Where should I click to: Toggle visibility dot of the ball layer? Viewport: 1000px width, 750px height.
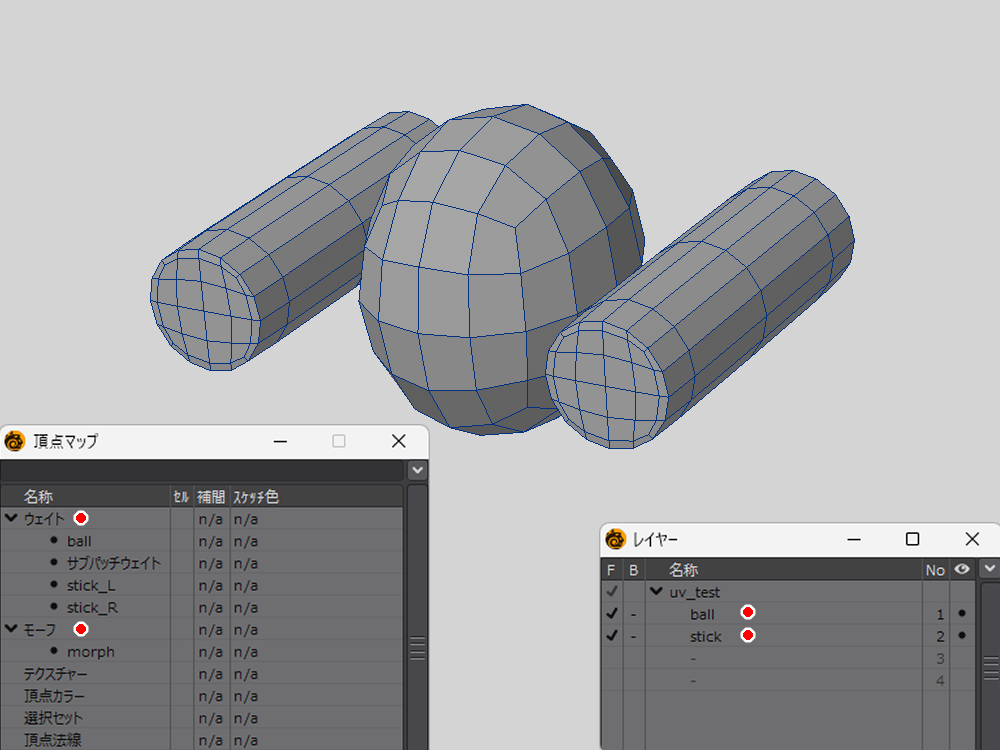(962, 613)
